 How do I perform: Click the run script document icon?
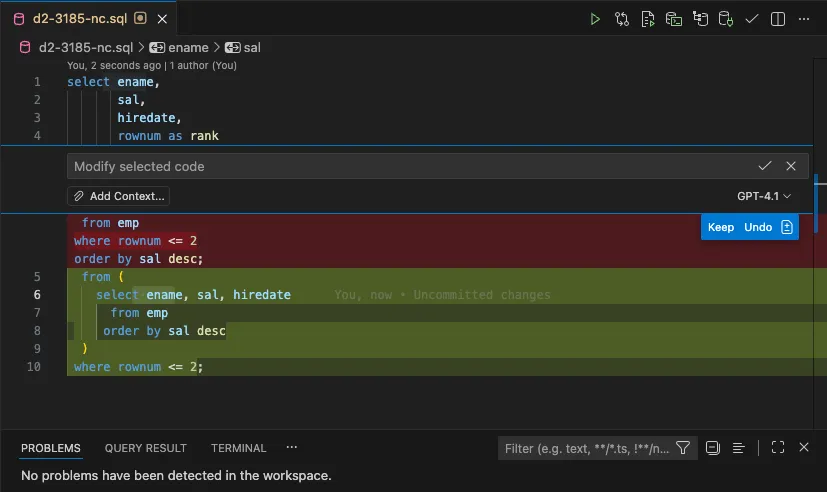coord(648,19)
